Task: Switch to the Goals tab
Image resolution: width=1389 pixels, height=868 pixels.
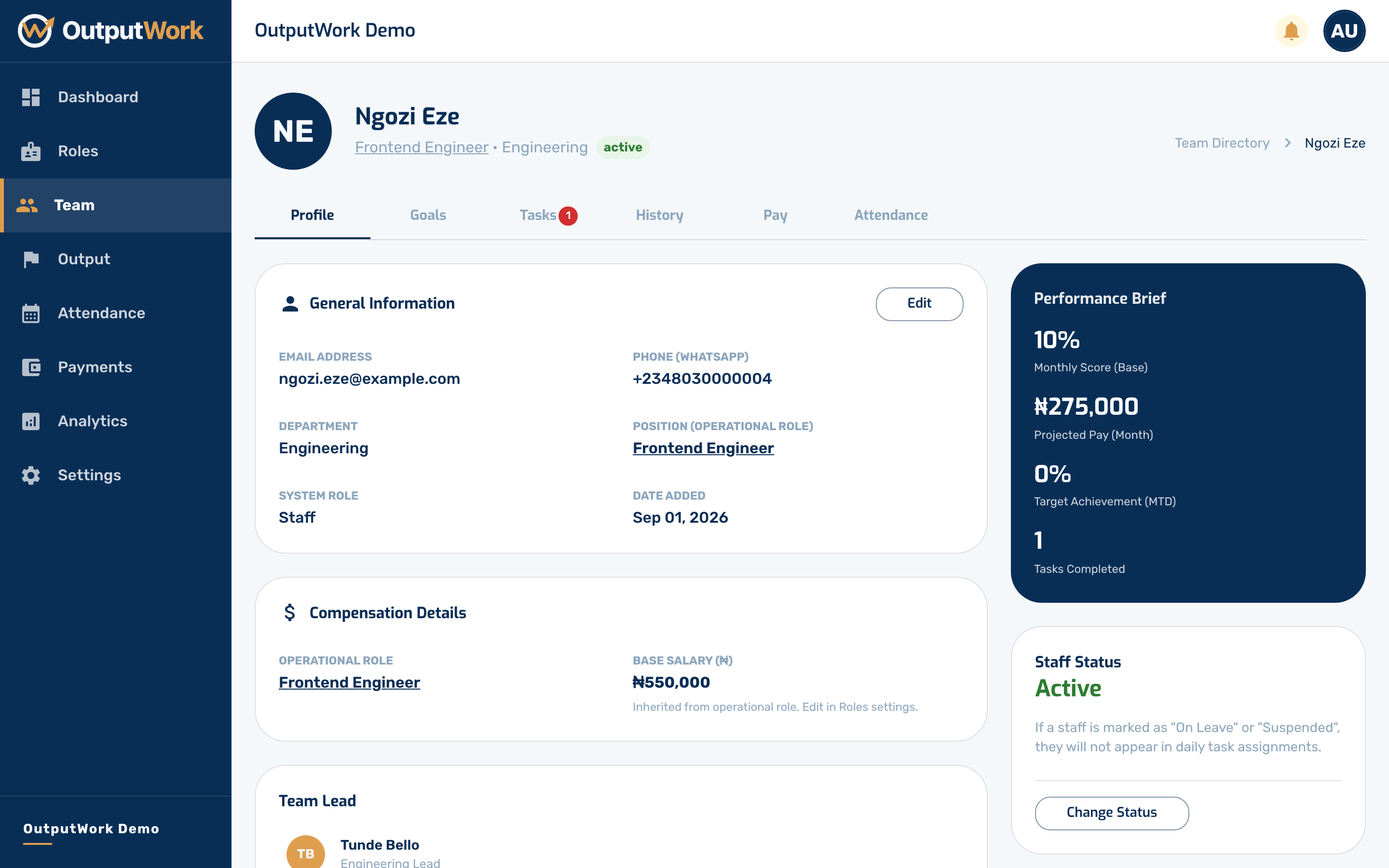Action: [428, 215]
